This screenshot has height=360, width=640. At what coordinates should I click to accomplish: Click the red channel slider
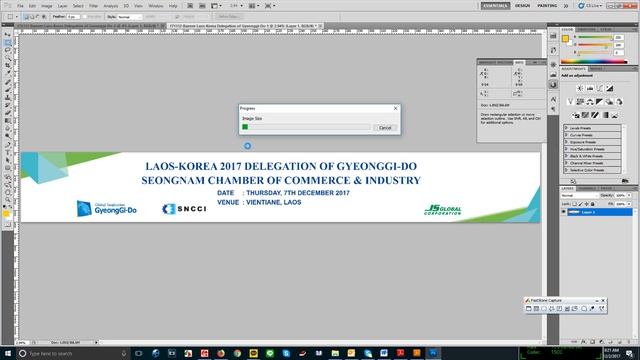[x=594, y=37]
